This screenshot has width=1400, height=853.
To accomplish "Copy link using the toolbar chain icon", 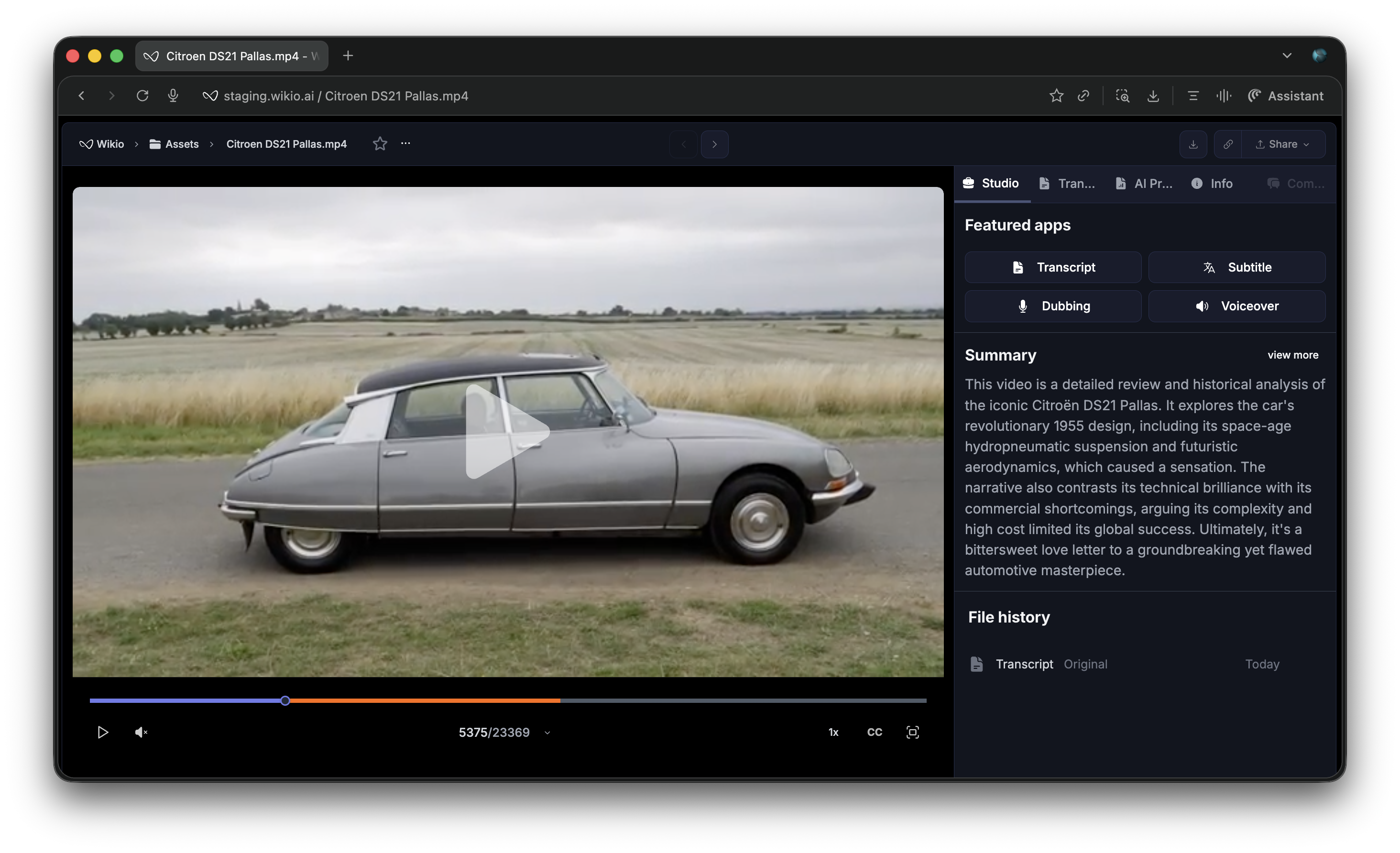I will click(1083, 96).
